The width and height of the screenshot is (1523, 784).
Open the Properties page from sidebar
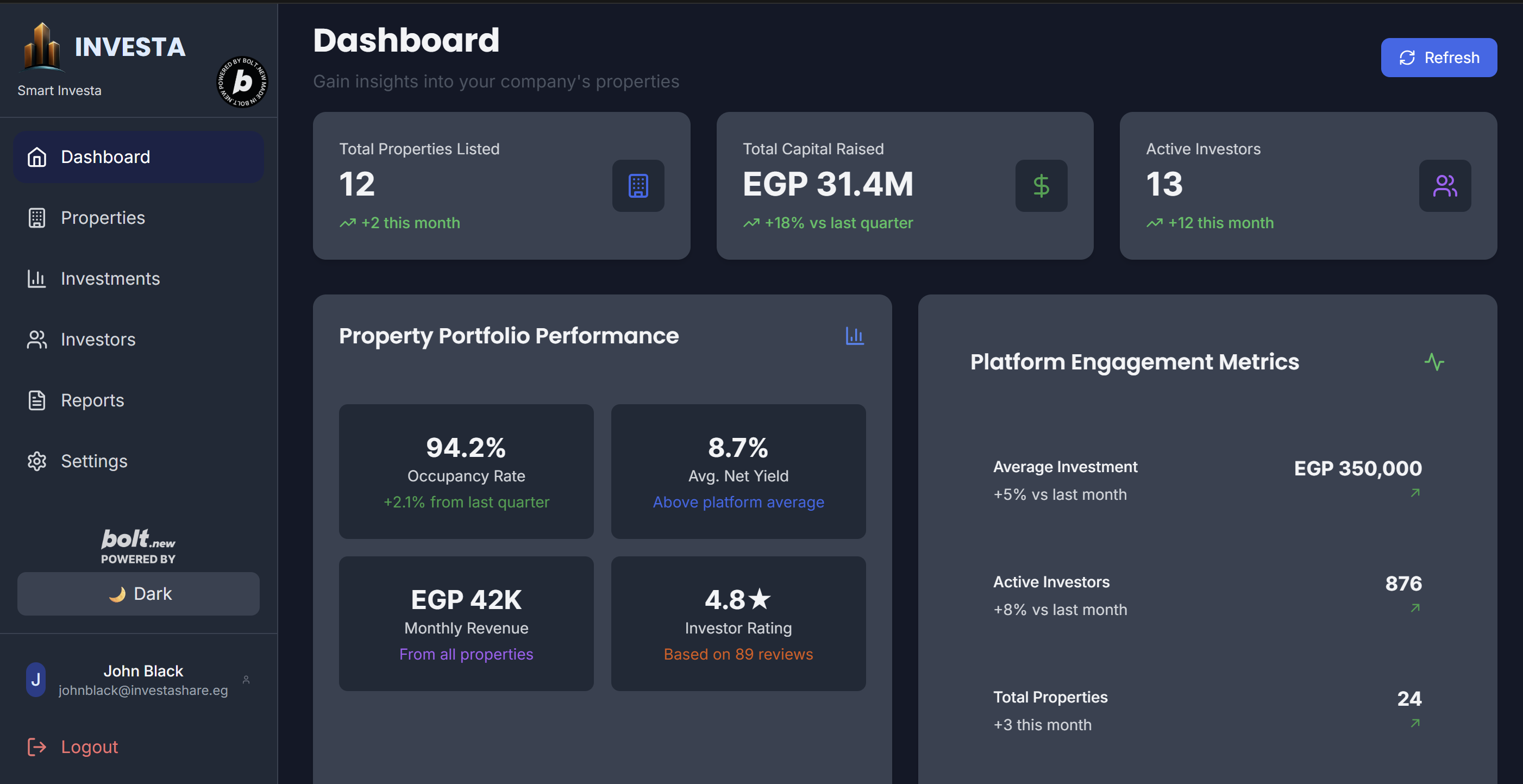(103, 217)
